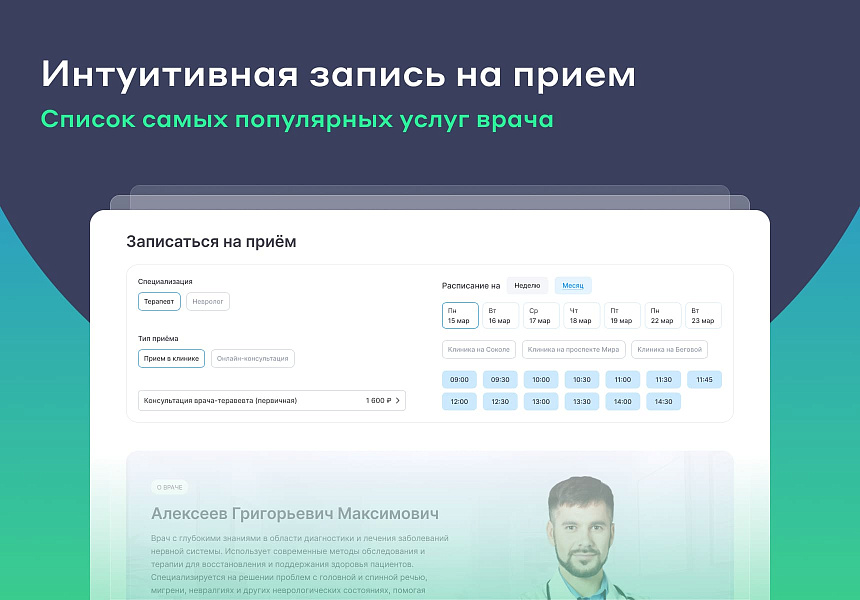Select Клиника на проспекте Мира location
This screenshot has height=600, width=860.
[x=575, y=350]
